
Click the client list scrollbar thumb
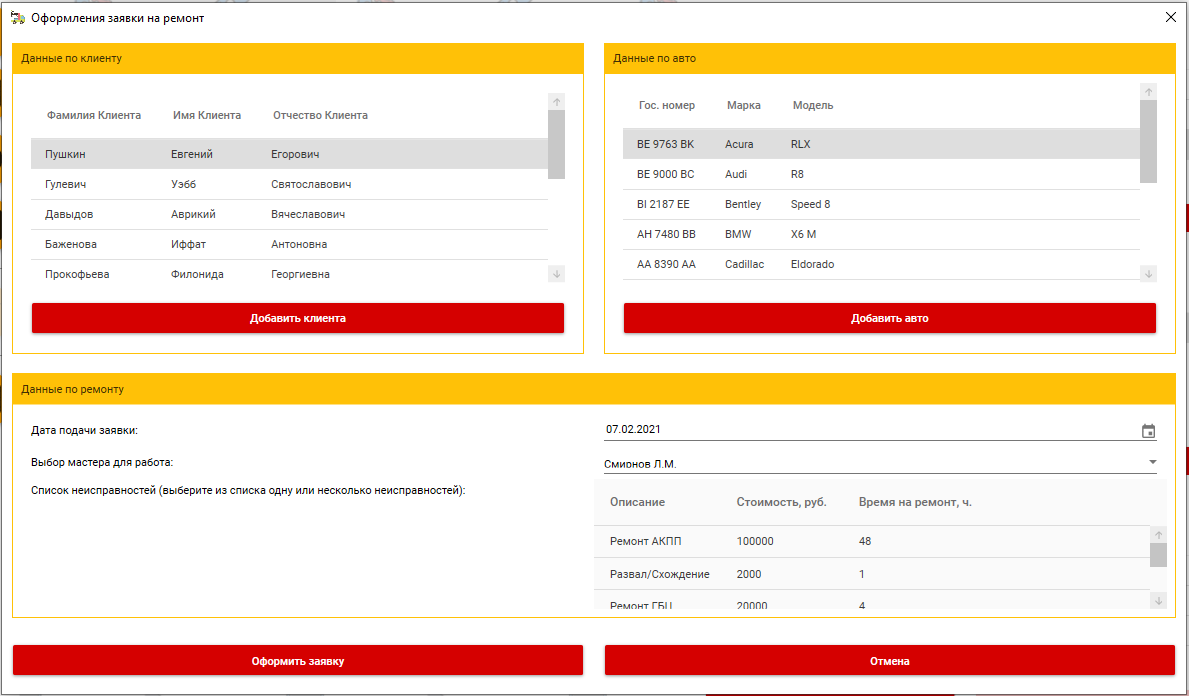coord(557,145)
